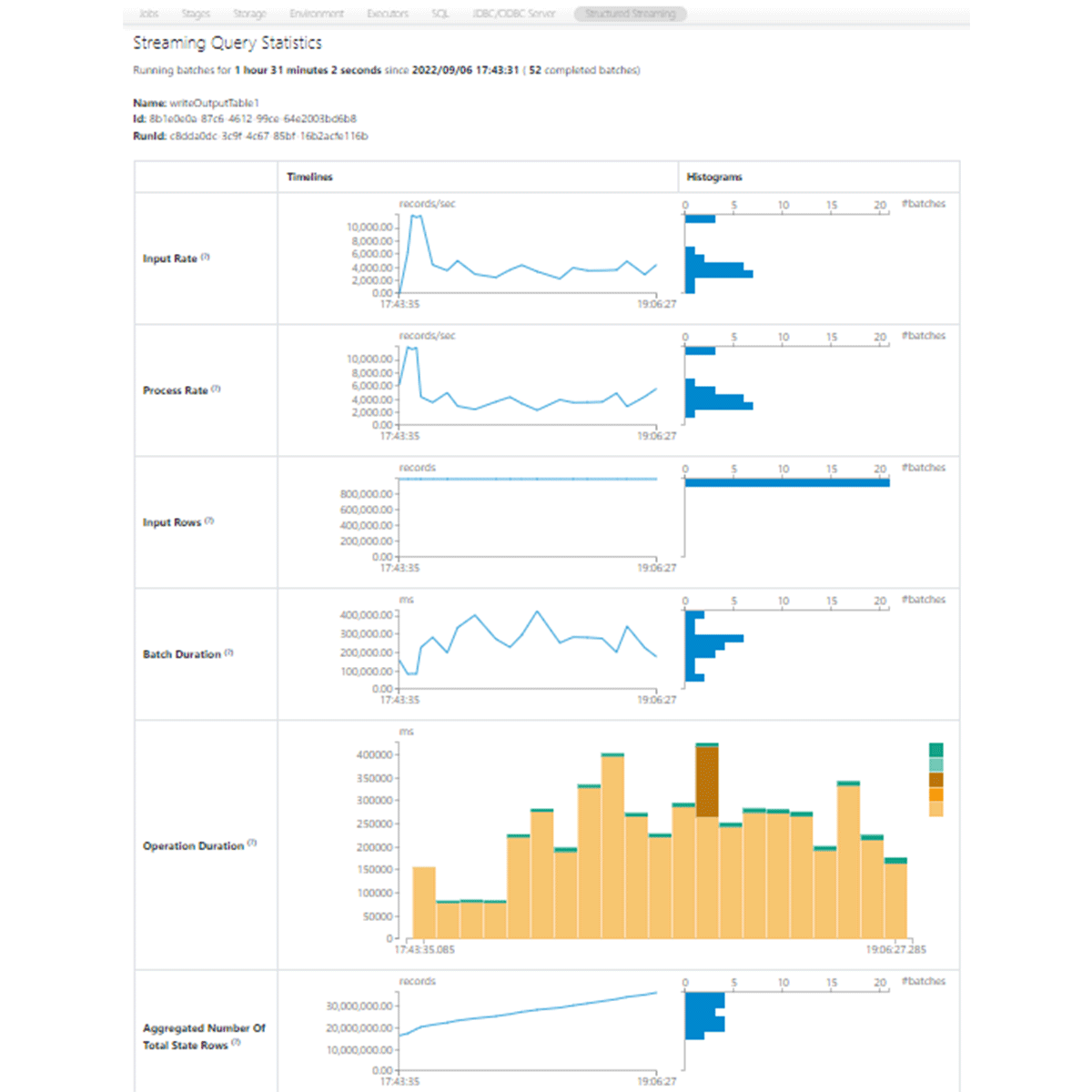
Task: Go to the Environment tab
Action: point(317,14)
